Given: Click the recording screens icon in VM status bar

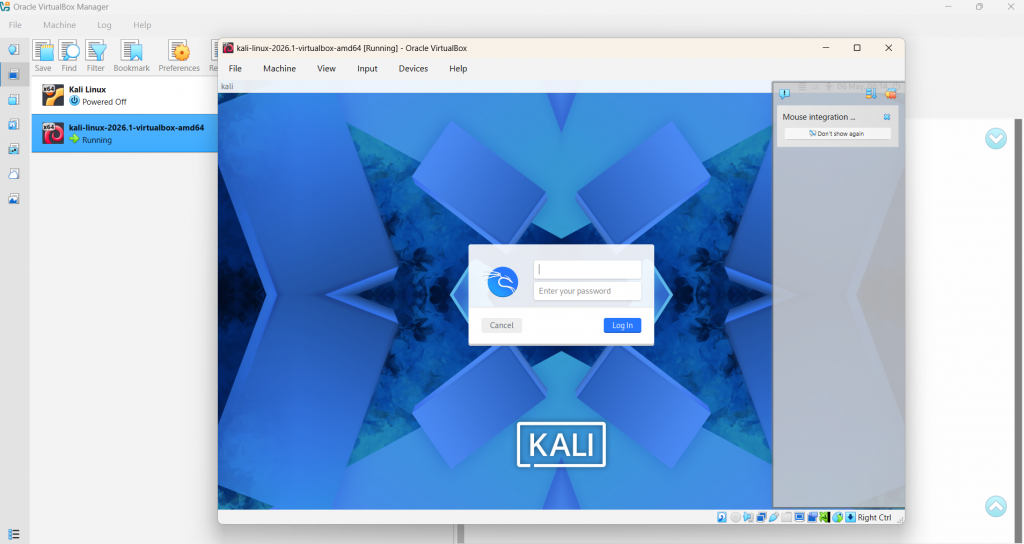Looking at the screenshot, I should pyautogui.click(x=812, y=517).
